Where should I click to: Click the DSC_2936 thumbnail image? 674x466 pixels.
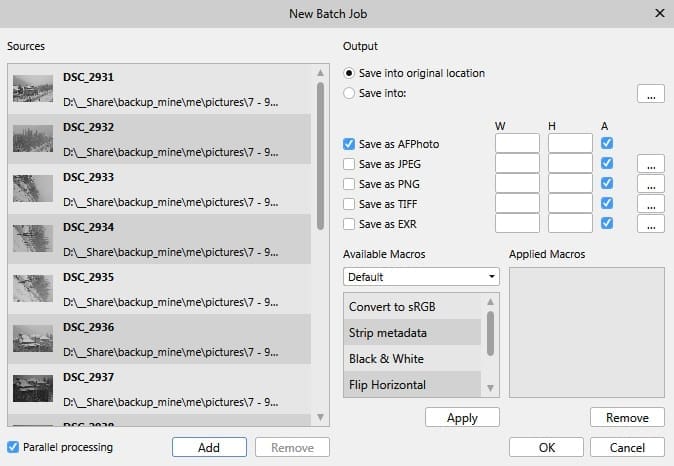(x=33, y=338)
